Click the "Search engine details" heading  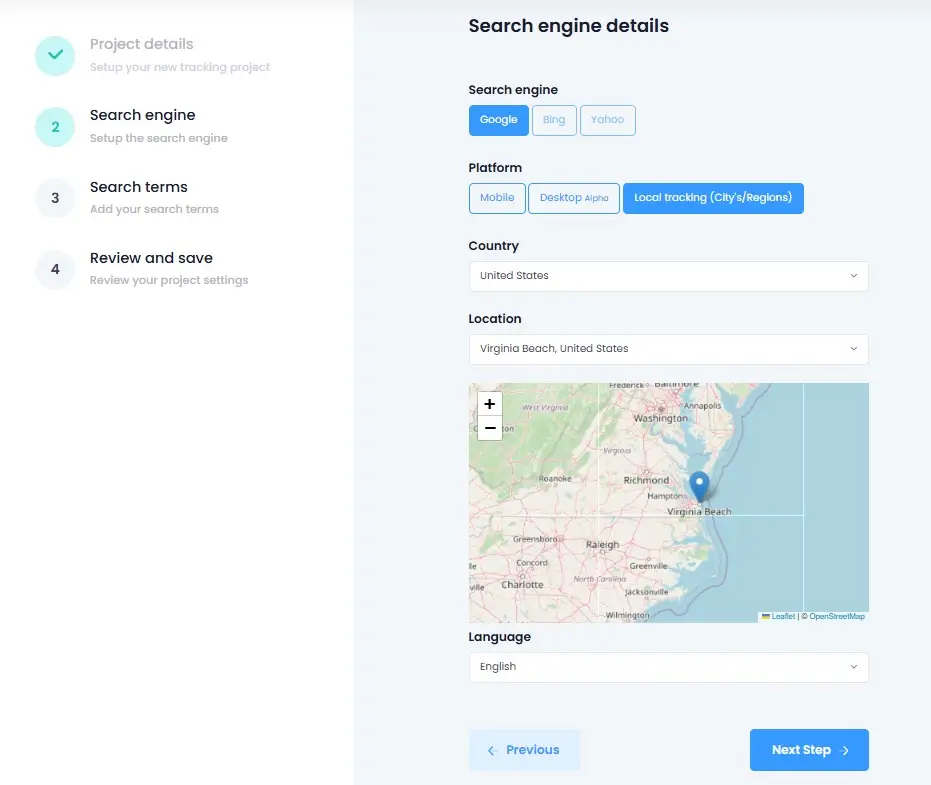(568, 26)
